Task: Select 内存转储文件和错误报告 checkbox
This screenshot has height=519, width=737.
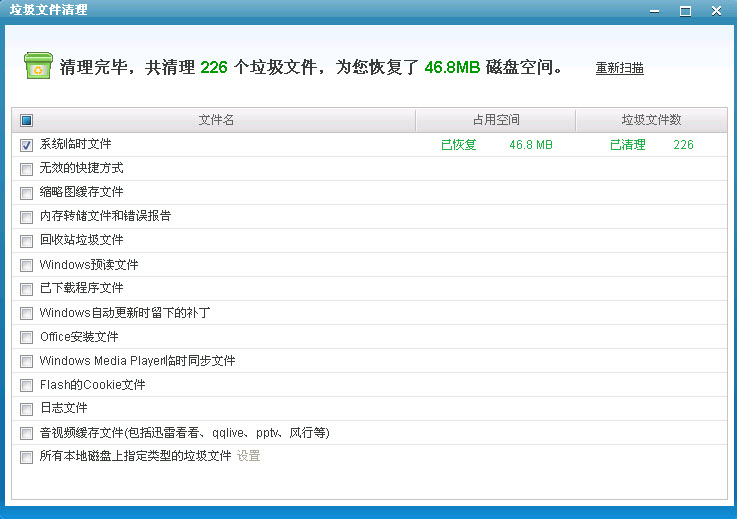Action: [26, 217]
